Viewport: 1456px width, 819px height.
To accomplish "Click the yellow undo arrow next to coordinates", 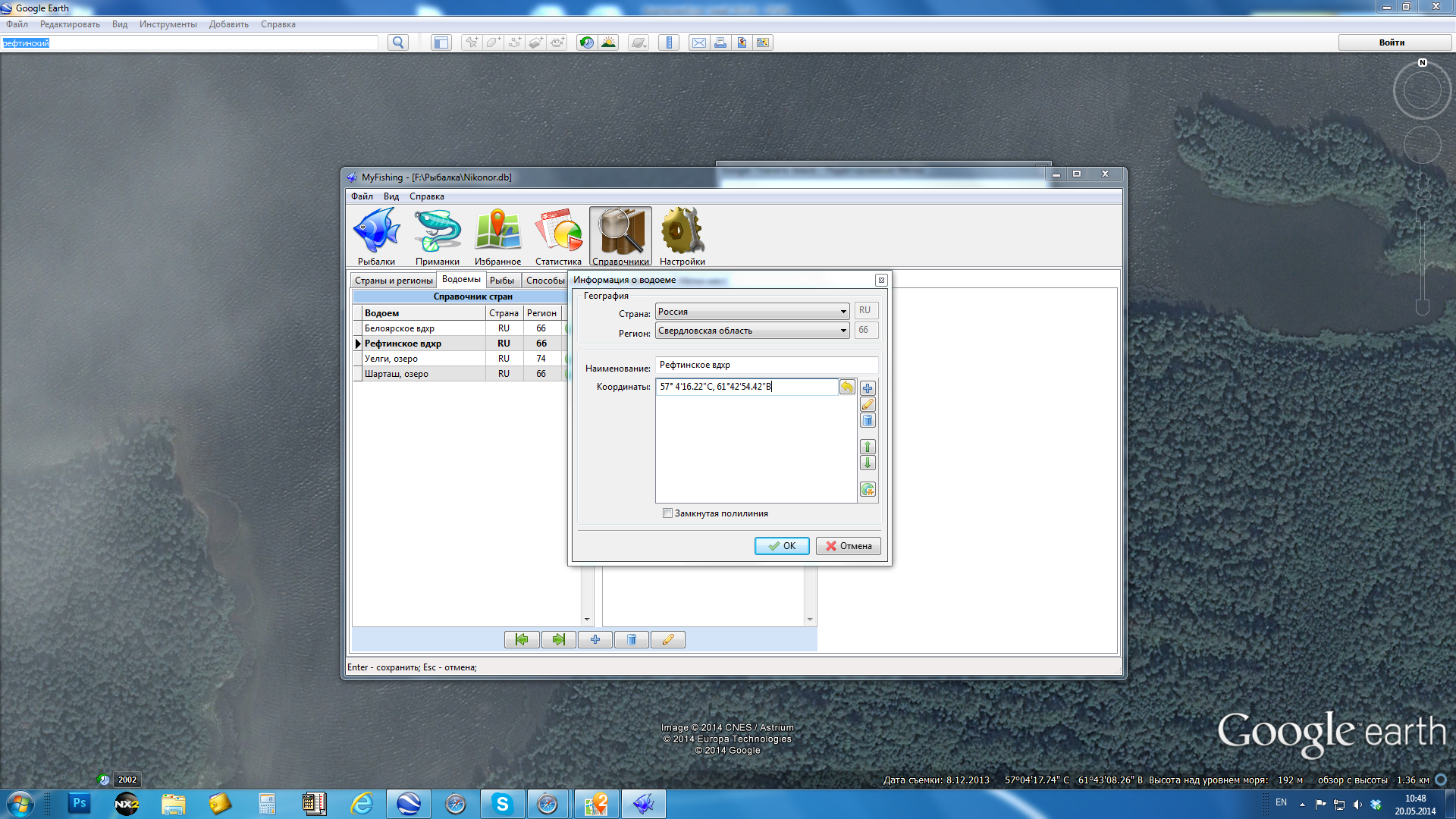I will coord(847,388).
